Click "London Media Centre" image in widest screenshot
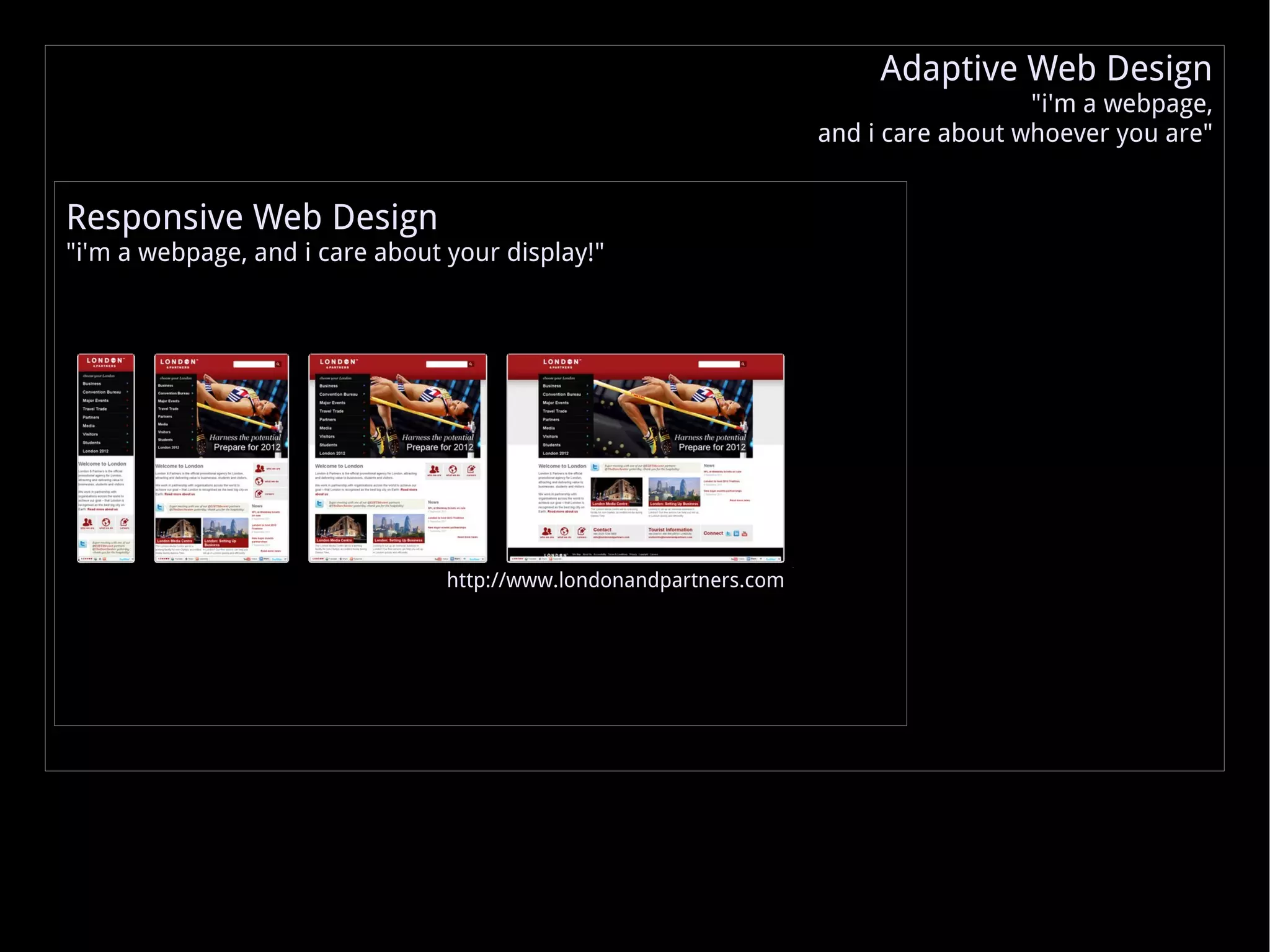This screenshot has height=952, width=1270. tap(616, 492)
